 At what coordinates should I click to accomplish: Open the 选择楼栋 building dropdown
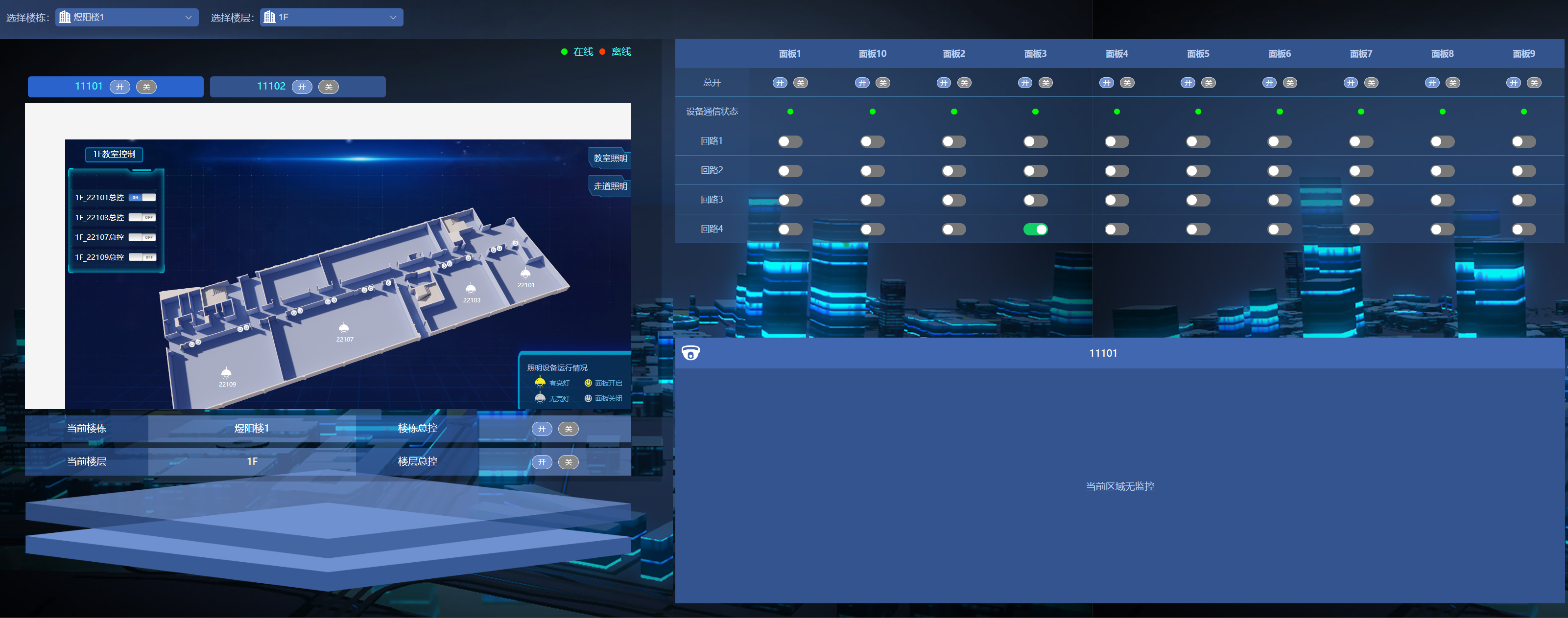pos(127,17)
